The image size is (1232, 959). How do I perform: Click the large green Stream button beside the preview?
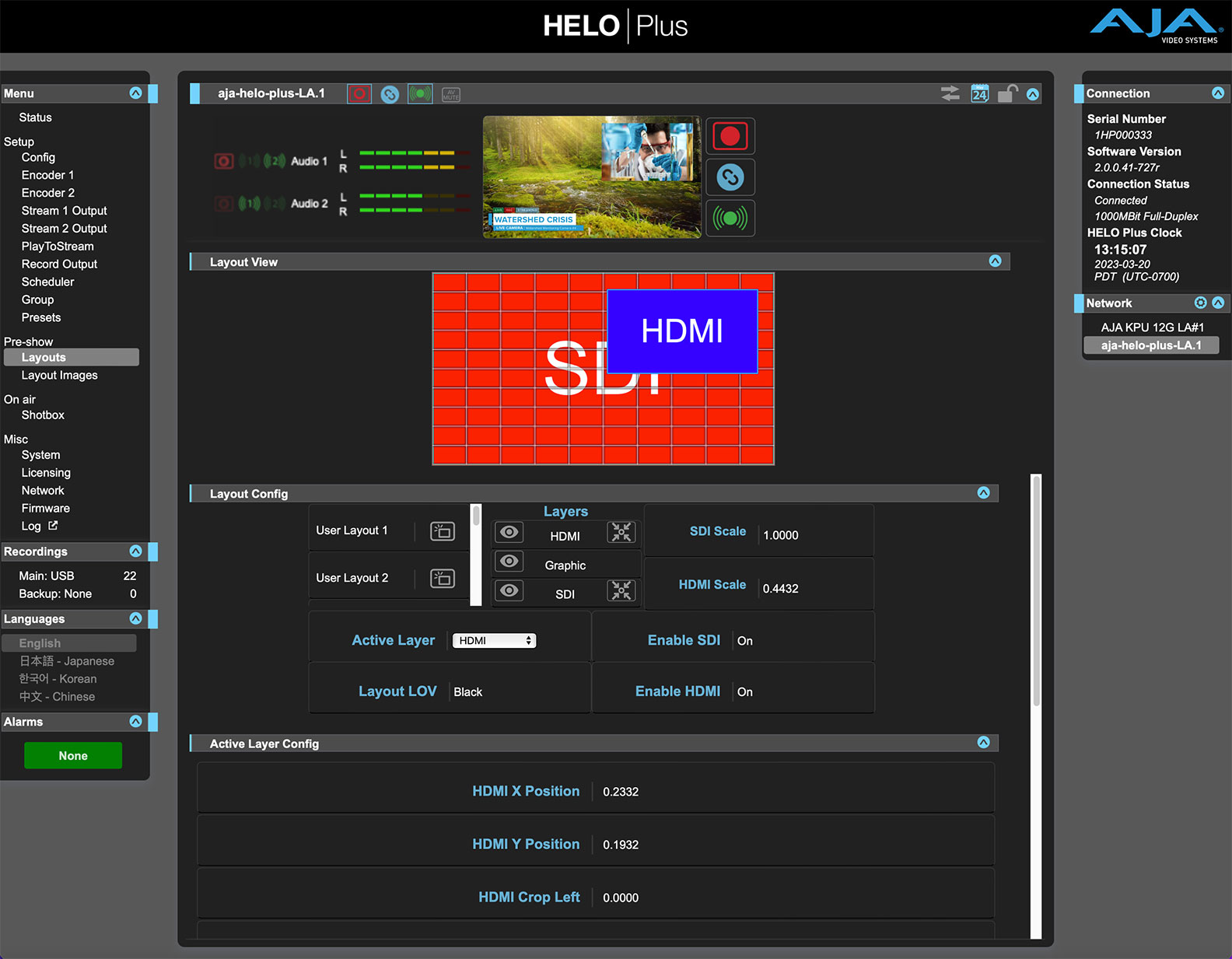pyautogui.click(x=730, y=218)
